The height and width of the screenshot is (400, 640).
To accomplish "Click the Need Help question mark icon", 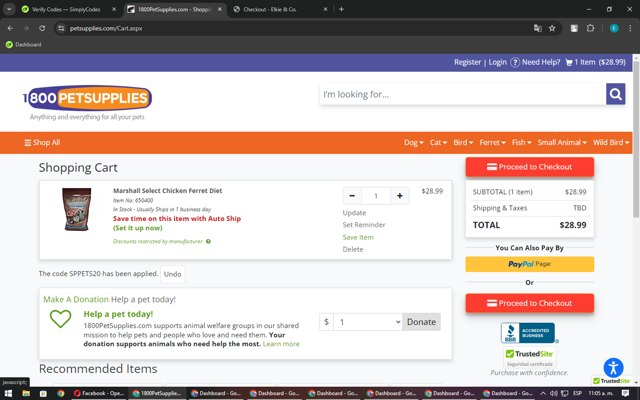I will click(x=515, y=62).
